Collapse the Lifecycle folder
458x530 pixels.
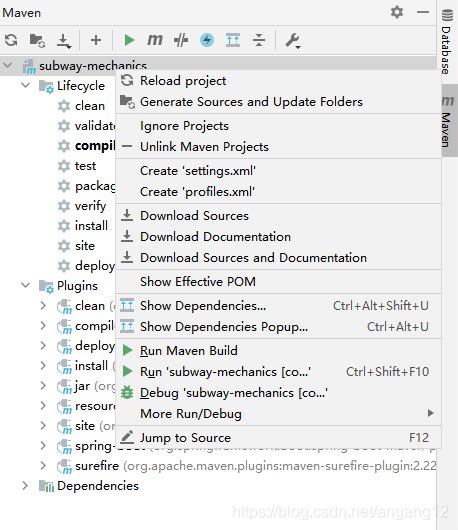pos(26,86)
